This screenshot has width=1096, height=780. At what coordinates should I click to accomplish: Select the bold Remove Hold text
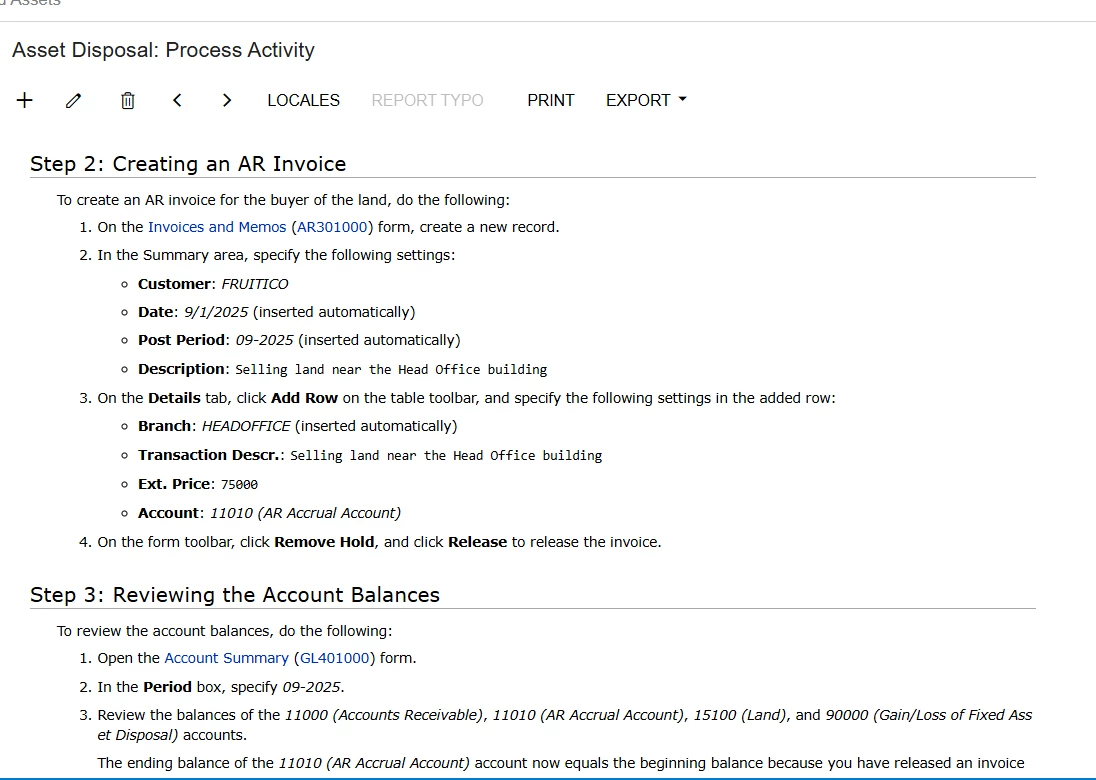(x=324, y=542)
